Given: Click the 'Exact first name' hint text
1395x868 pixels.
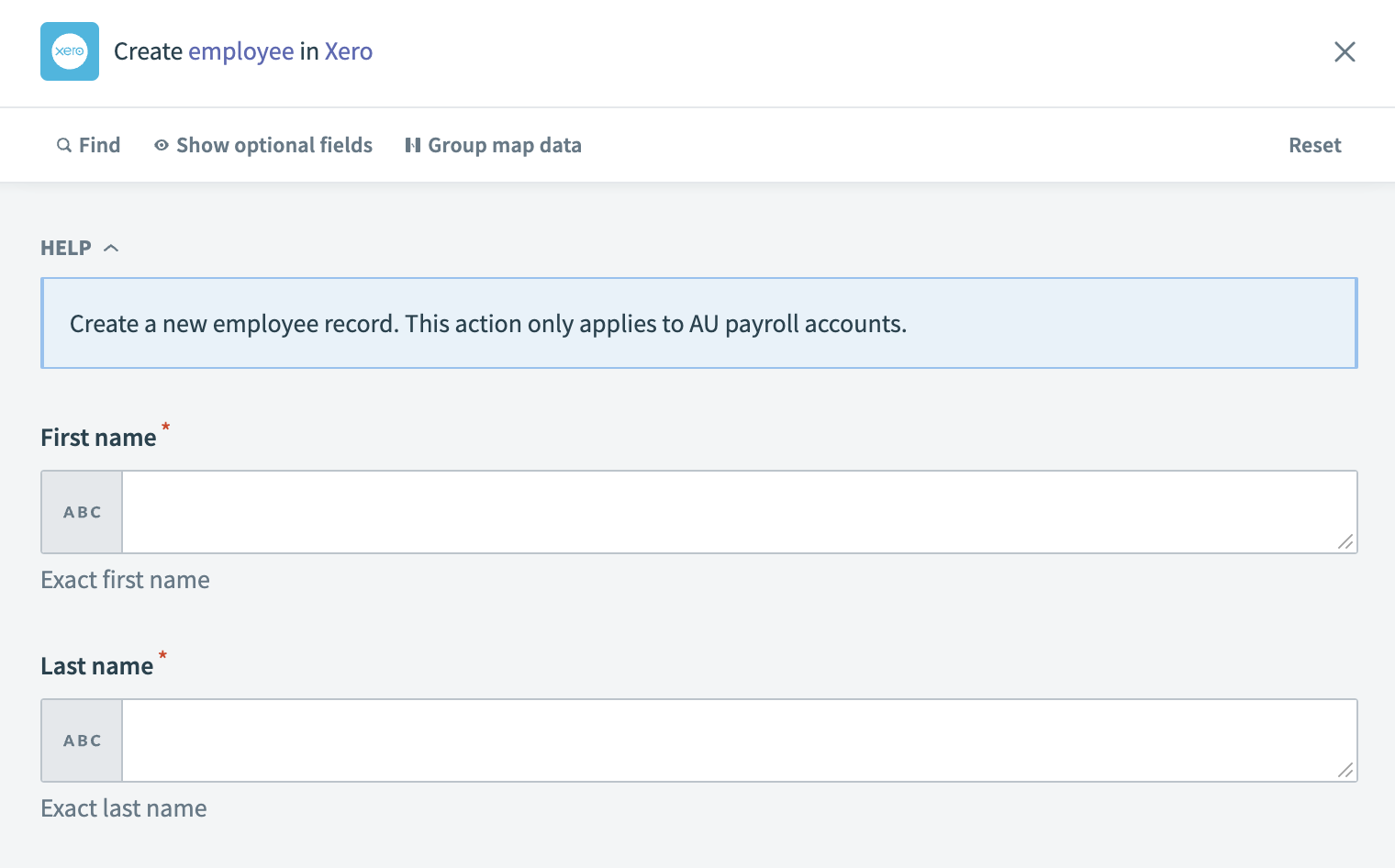Looking at the screenshot, I should 126,580.
